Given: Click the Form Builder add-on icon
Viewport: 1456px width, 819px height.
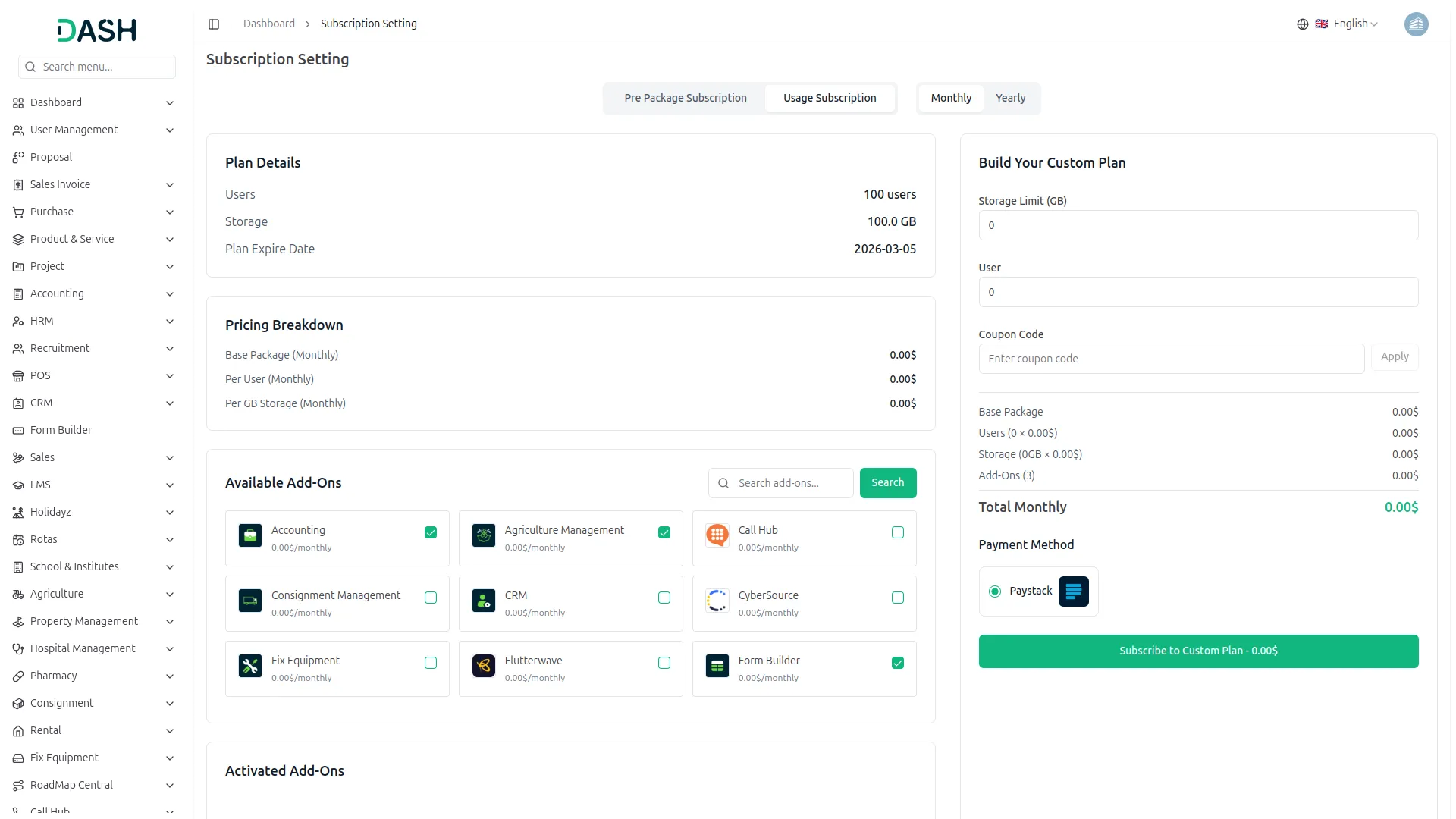Looking at the screenshot, I should pos(717,666).
